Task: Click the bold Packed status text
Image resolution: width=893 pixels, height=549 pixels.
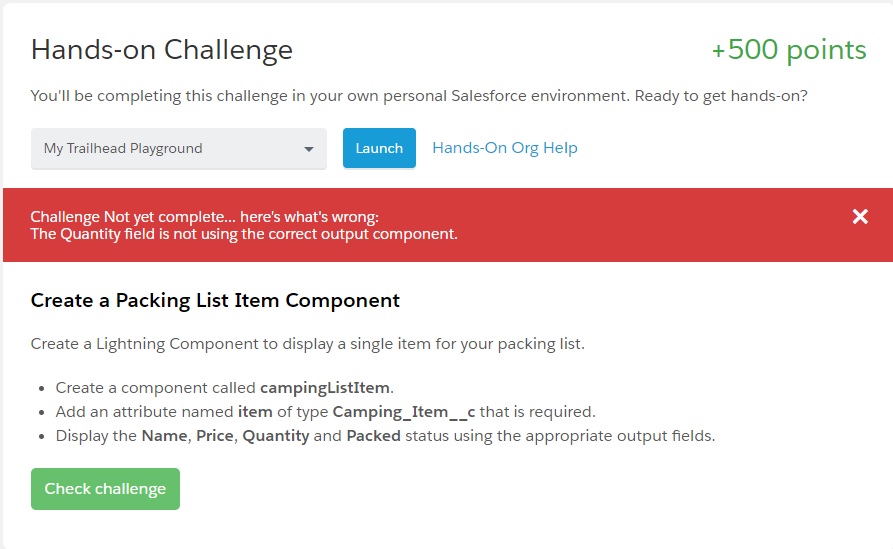Action: click(x=373, y=436)
